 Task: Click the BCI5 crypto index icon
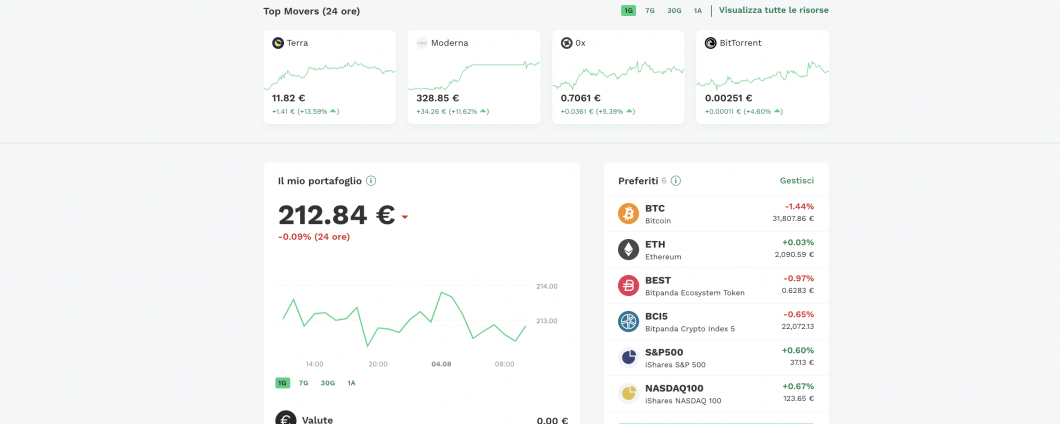click(628, 321)
